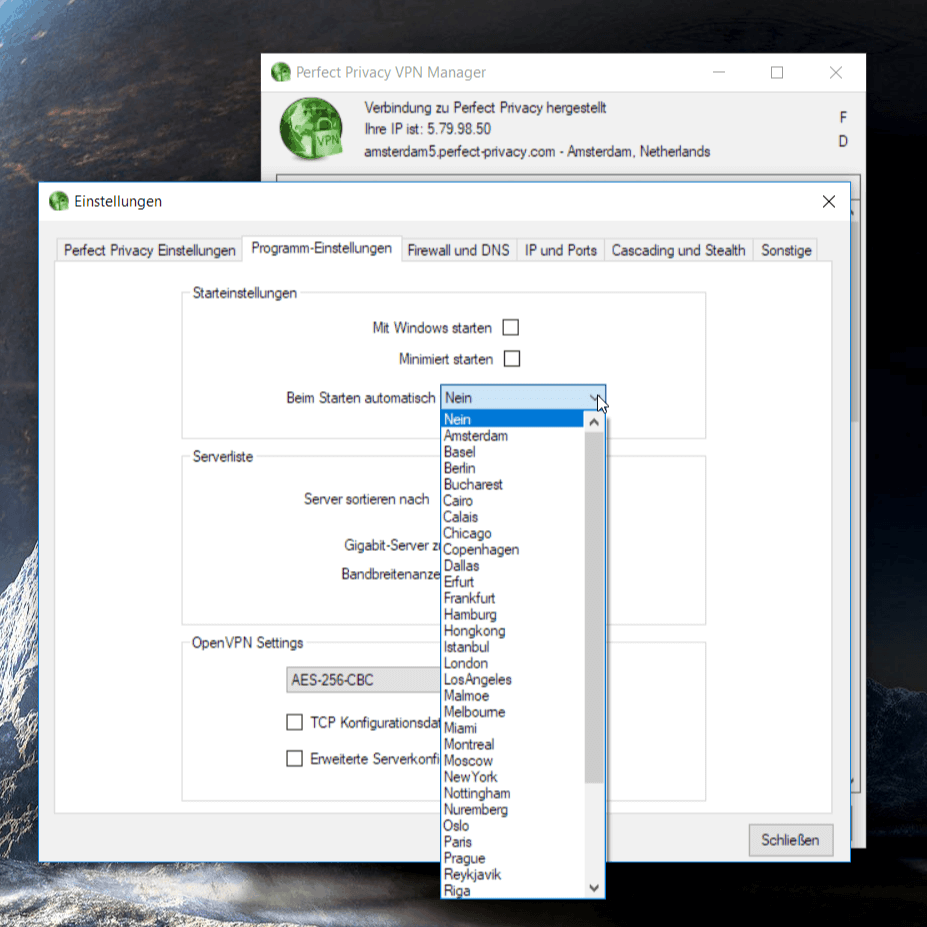Close the Einstellungen dialog with the X
927x927 pixels.
[x=829, y=202]
